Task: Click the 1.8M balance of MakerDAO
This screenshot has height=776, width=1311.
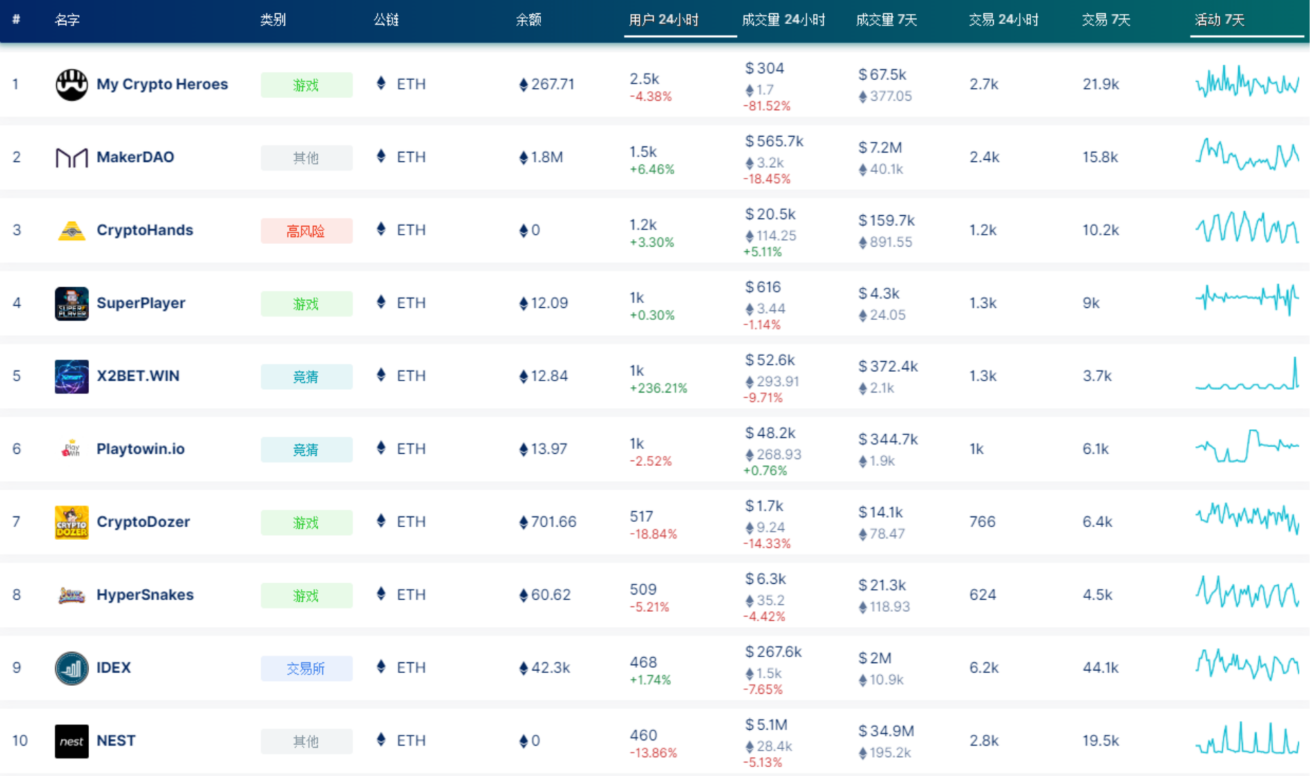Action: (541, 157)
